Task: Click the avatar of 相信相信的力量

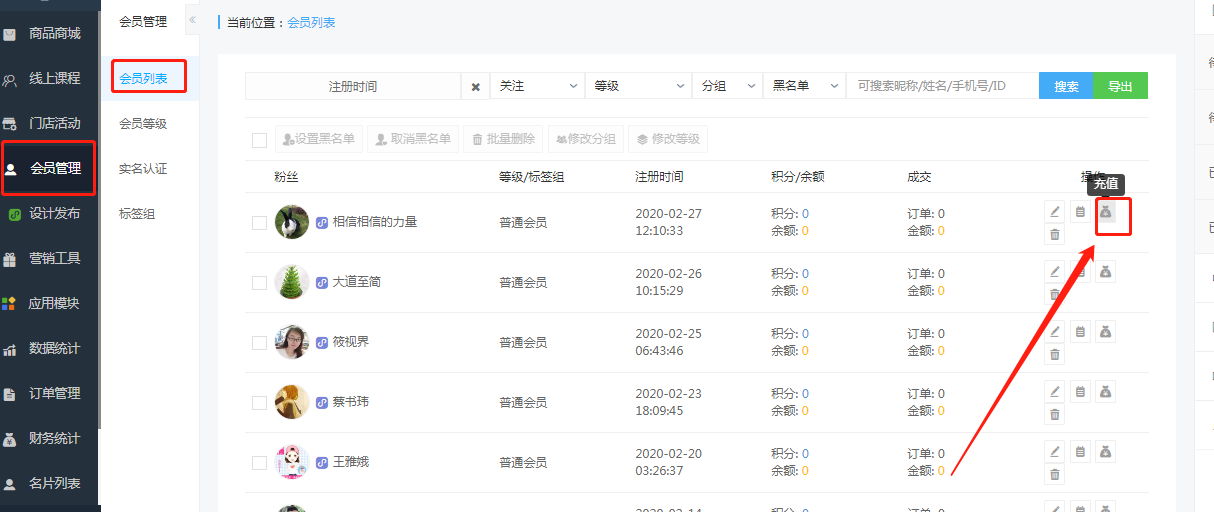Action: (x=291, y=222)
